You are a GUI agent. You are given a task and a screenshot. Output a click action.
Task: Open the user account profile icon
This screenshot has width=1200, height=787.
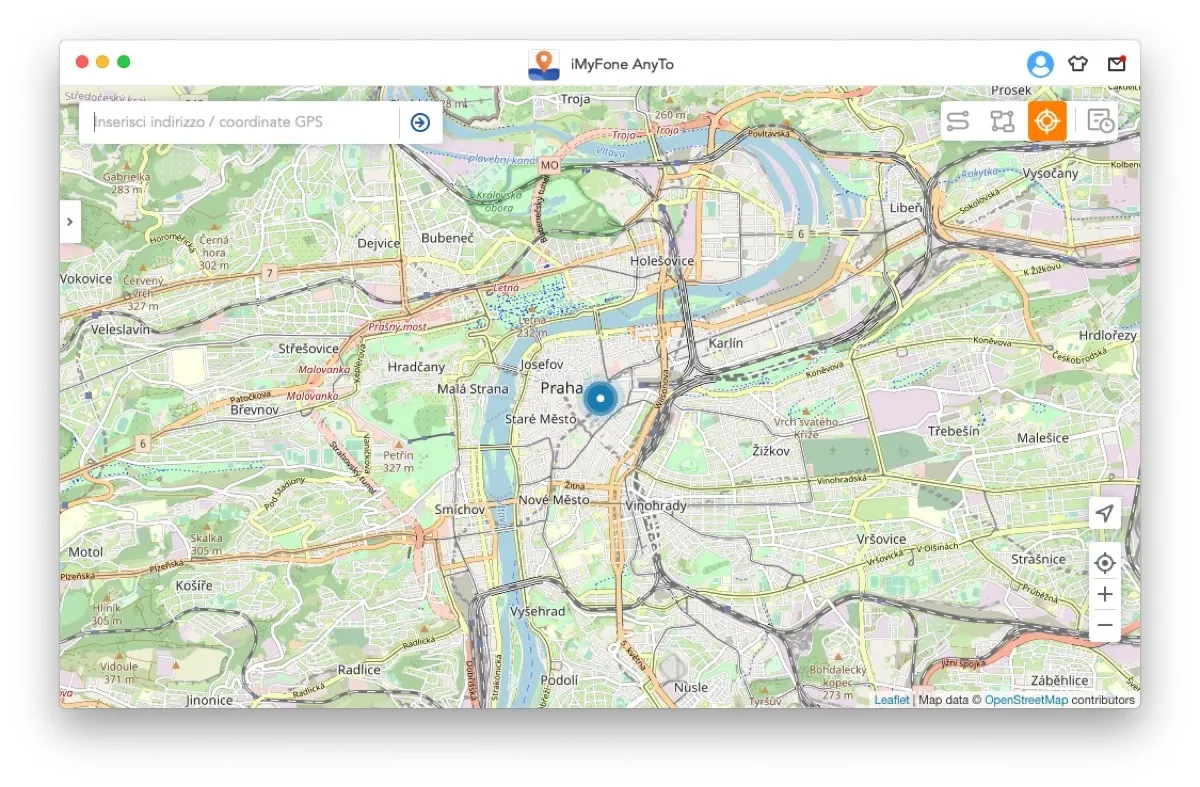click(x=1040, y=63)
